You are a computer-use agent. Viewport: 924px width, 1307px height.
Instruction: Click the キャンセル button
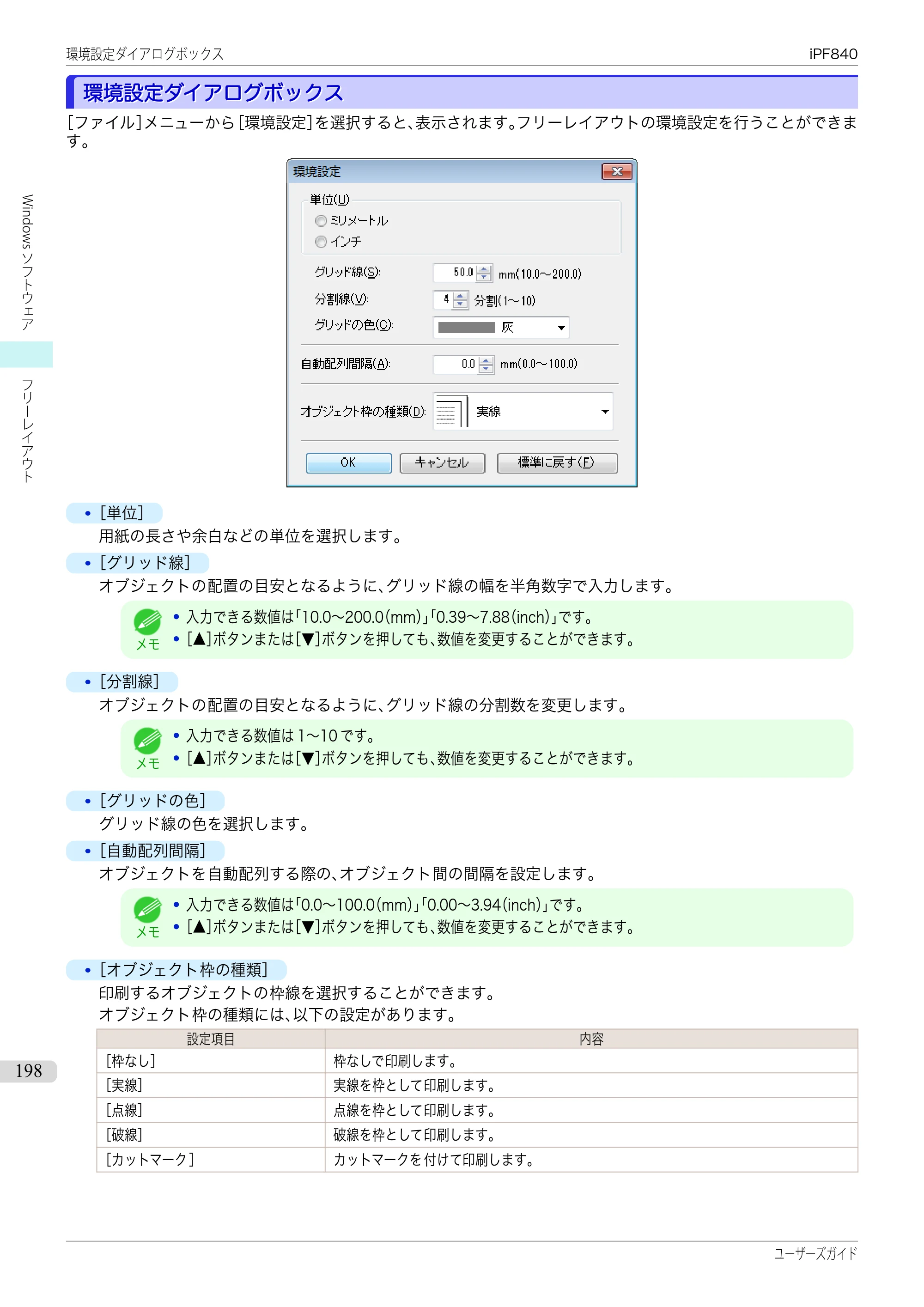pyautogui.click(x=442, y=463)
